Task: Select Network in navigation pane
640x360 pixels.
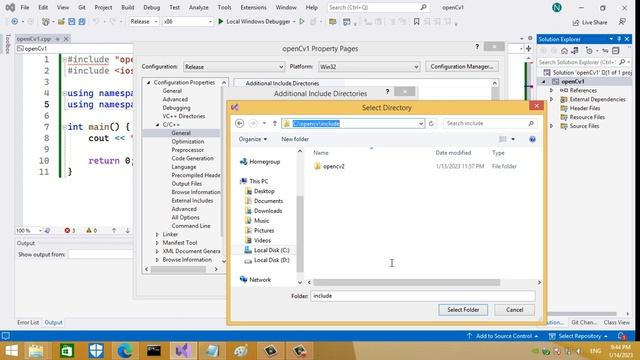Action: (x=256, y=280)
